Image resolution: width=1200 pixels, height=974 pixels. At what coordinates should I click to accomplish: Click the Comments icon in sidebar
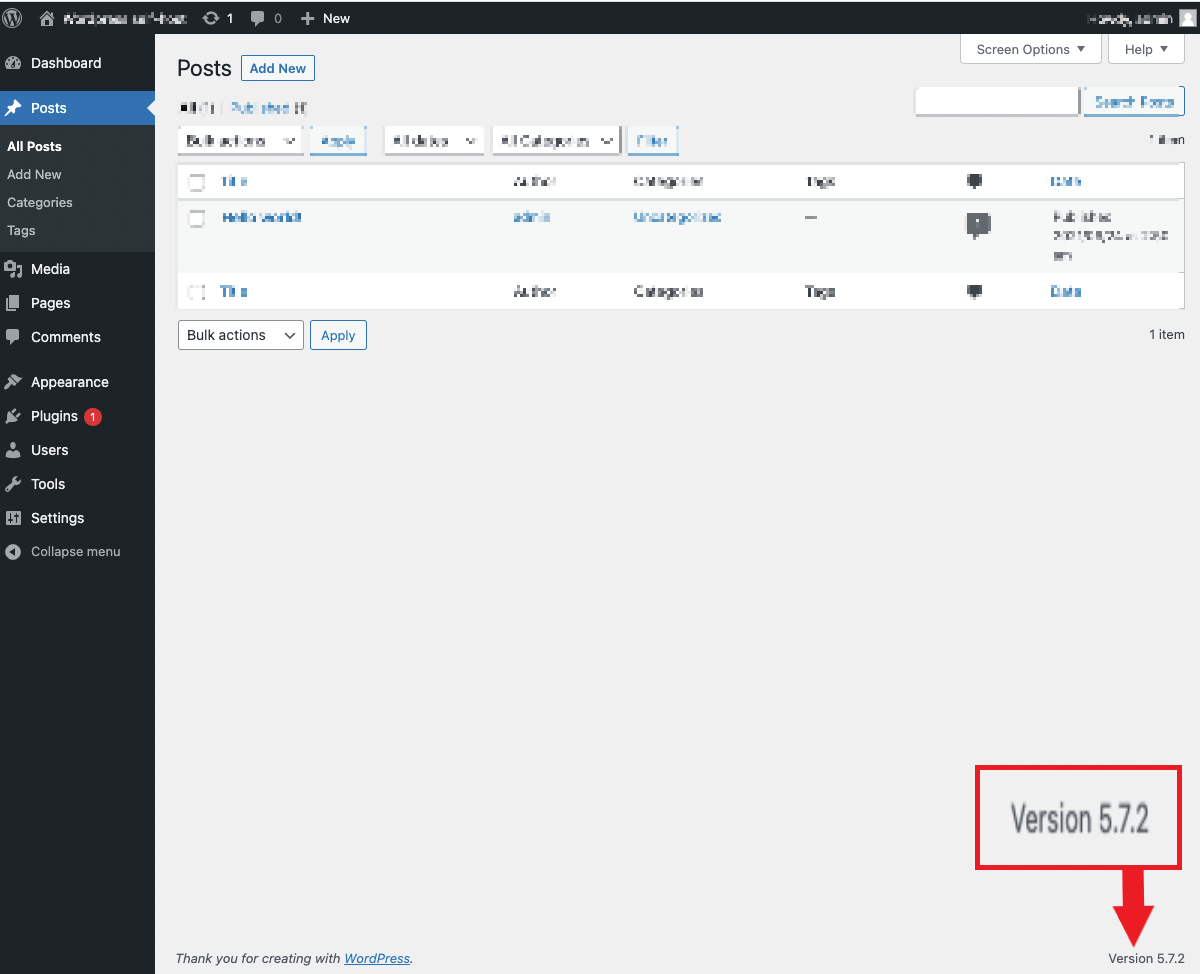pyautogui.click(x=13, y=337)
